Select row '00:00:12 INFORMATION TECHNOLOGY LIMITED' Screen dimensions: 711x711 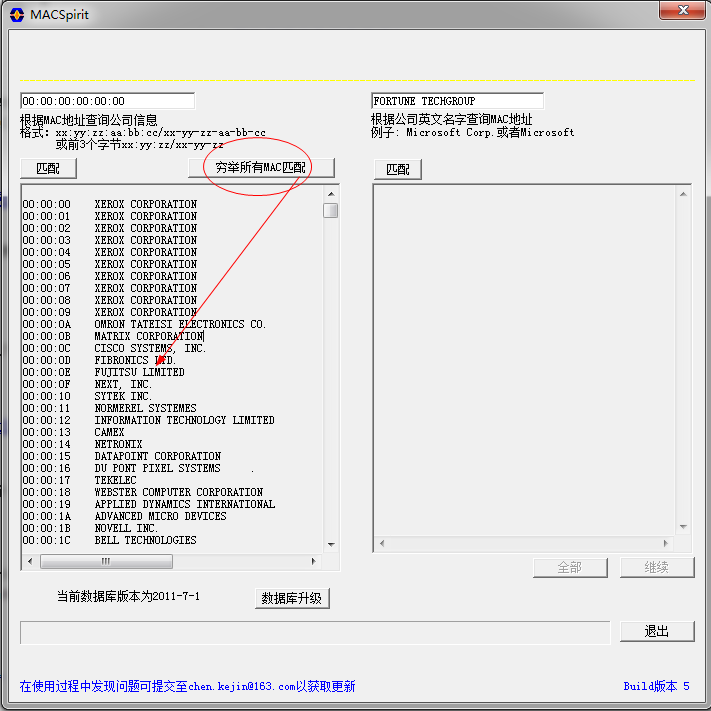(148, 421)
